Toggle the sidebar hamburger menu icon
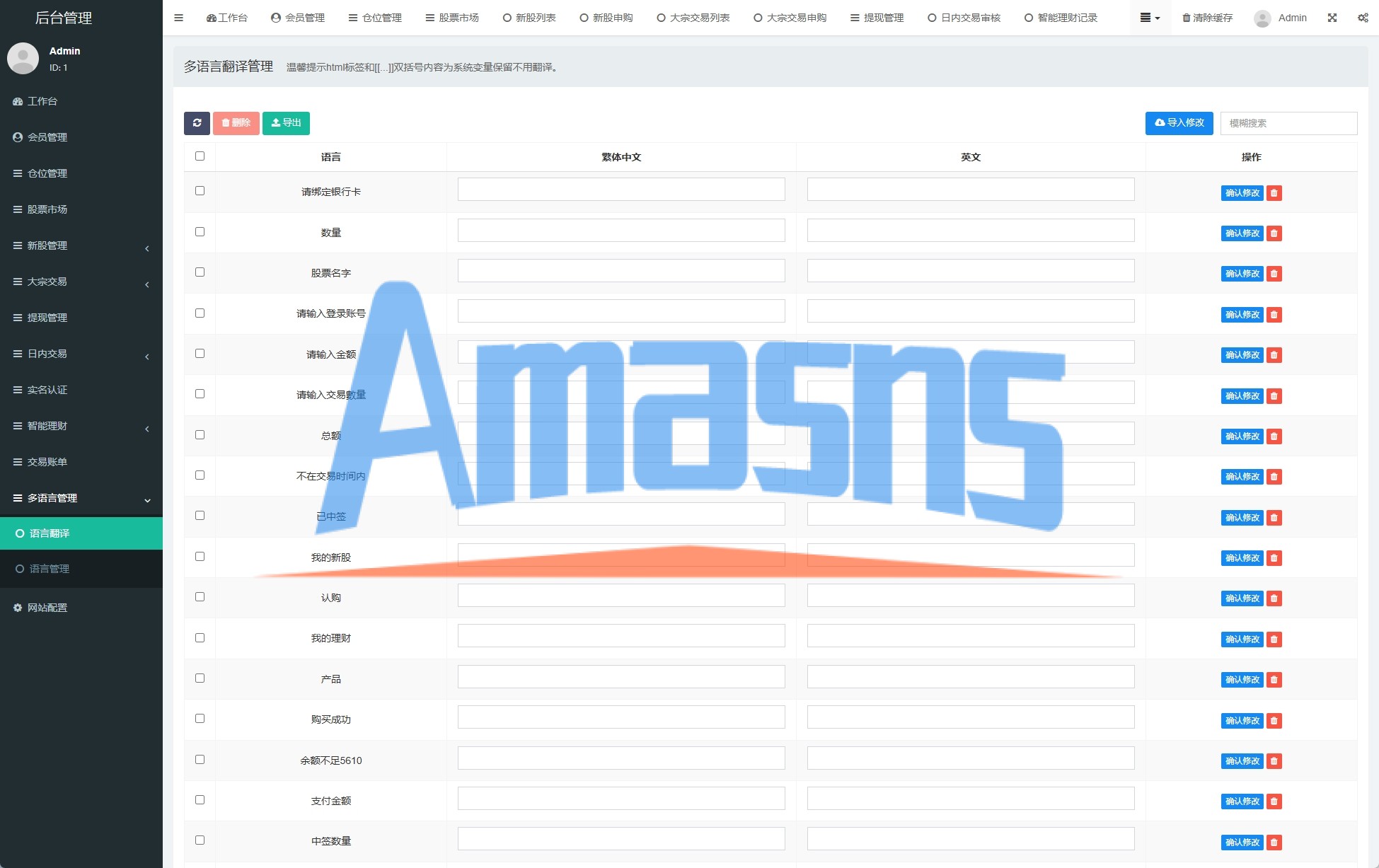This screenshot has height=868, width=1379. click(179, 18)
